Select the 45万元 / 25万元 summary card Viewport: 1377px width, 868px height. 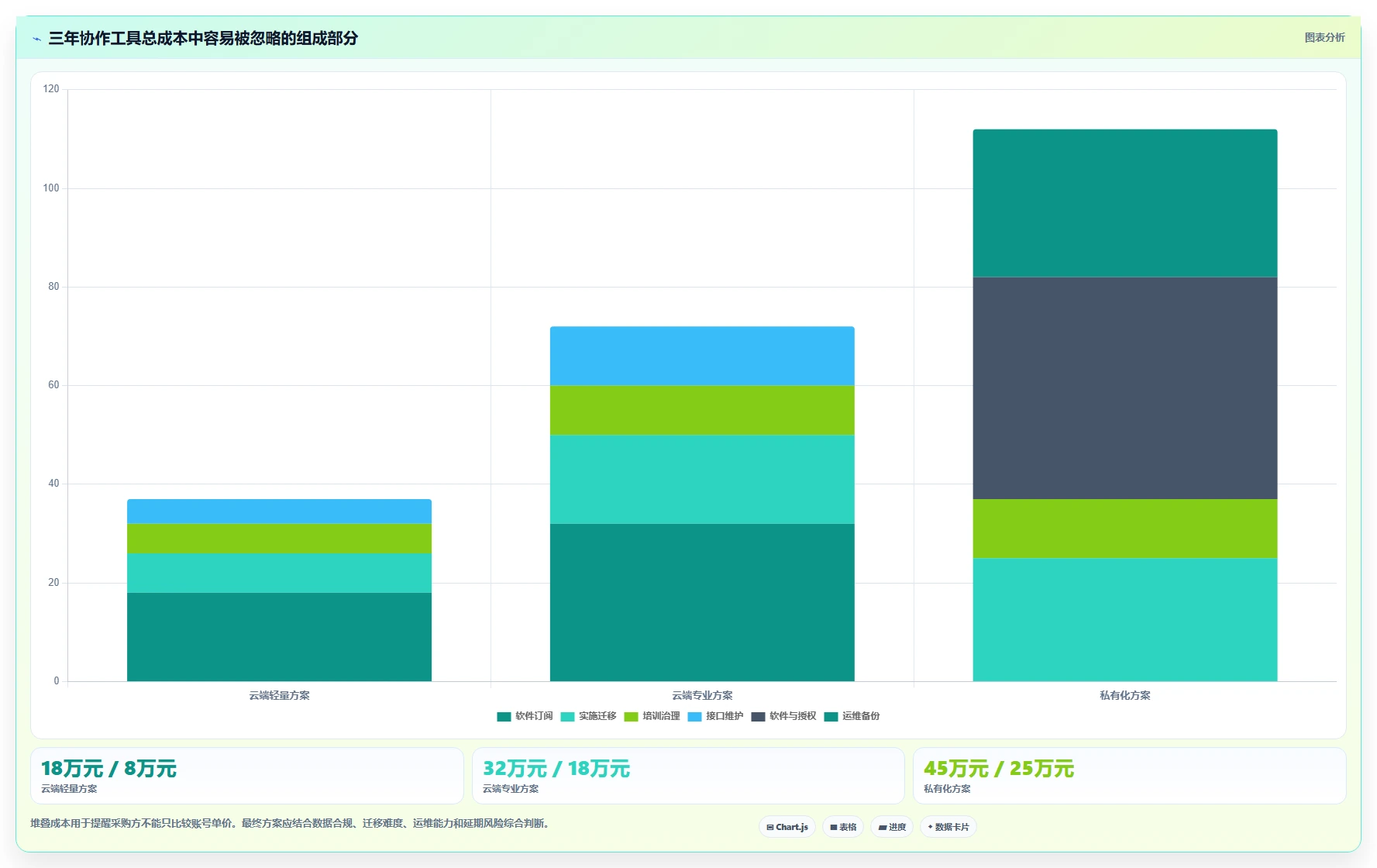(x=1130, y=776)
